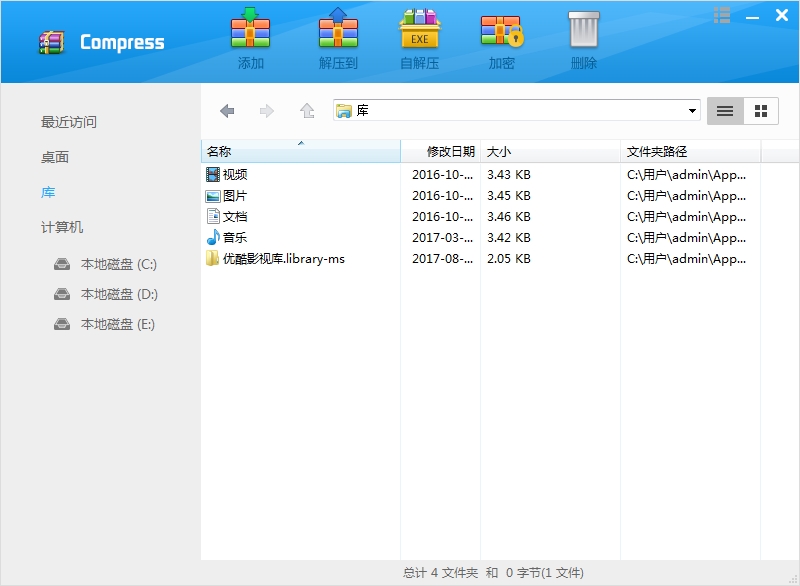This screenshot has width=800, height=586.
Task: Click the drive icon for 本地磁盘 (E:)
Action: pos(62,324)
